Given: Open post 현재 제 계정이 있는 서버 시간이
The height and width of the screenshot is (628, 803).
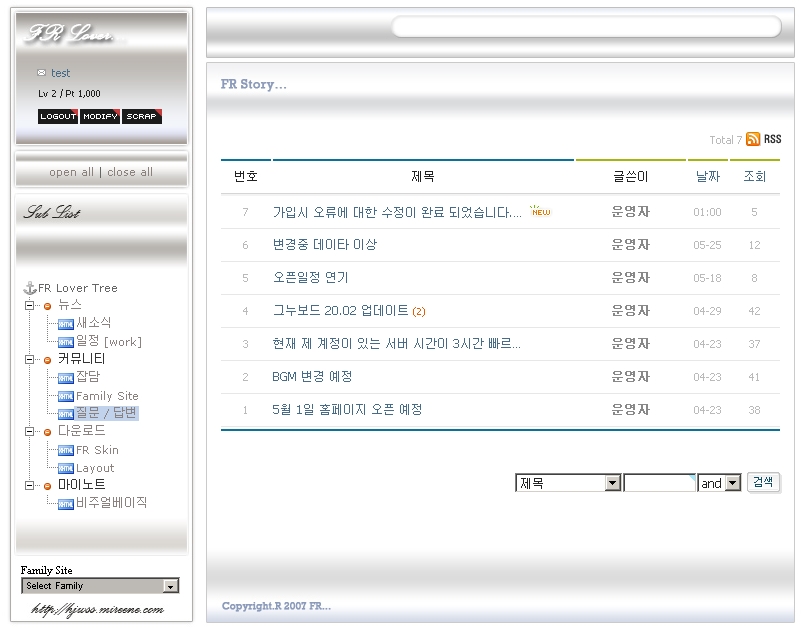Looking at the screenshot, I should click(x=396, y=344).
